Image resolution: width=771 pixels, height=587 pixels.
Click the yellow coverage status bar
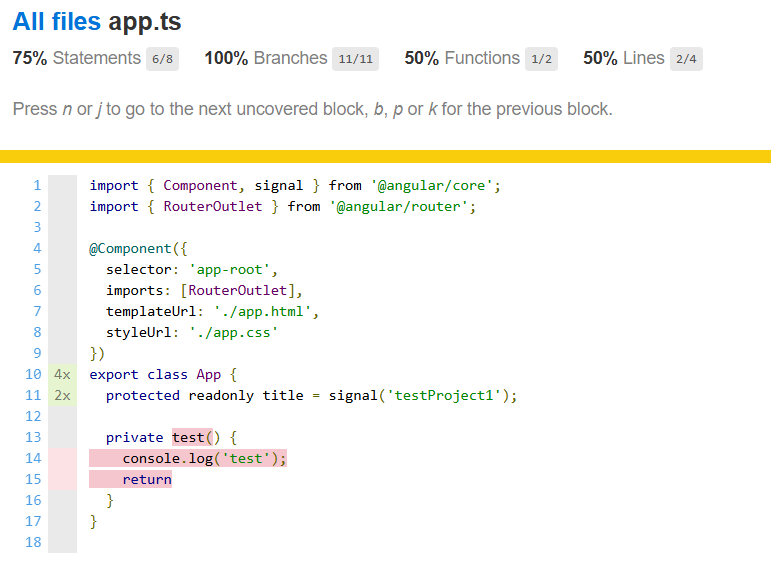click(385, 156)
